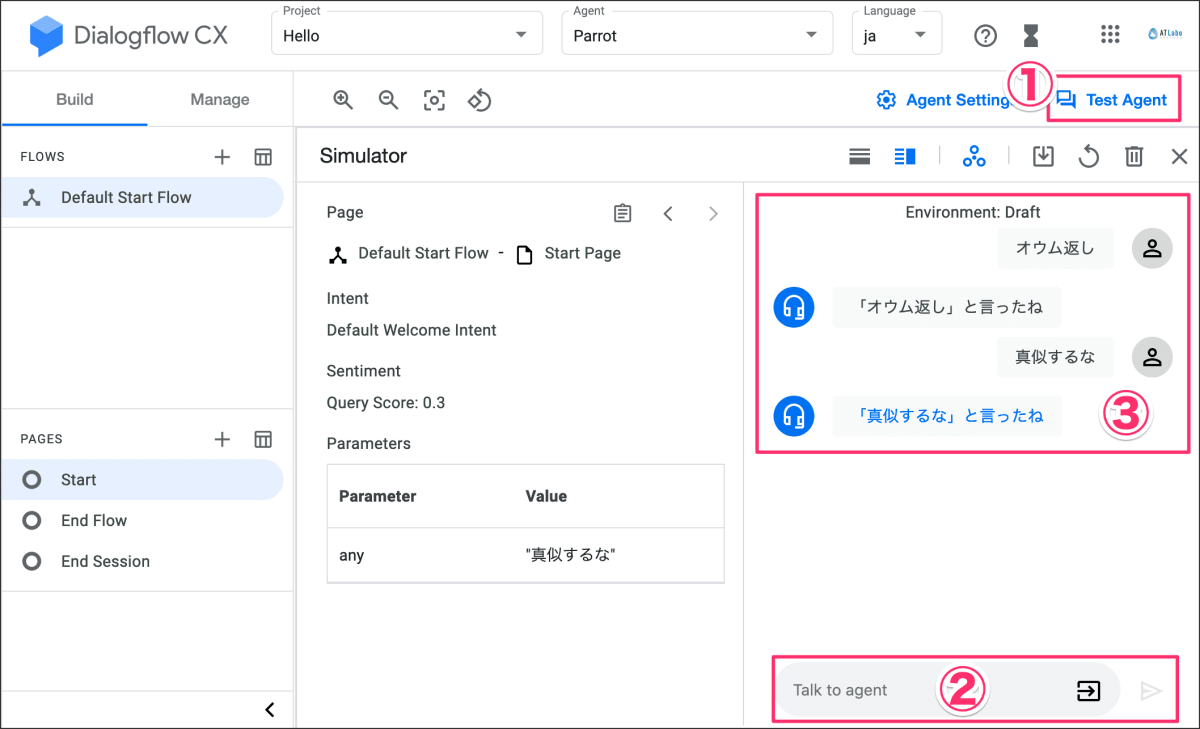
Task: Click the simulator flow graph icon
Action: point(974,156)
